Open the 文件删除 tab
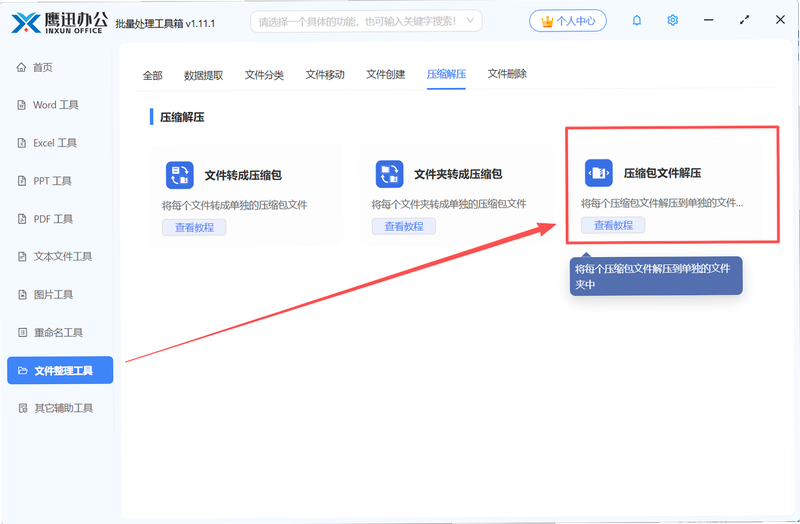The height and width of the screenshot is (524, 800). point(507,74)
